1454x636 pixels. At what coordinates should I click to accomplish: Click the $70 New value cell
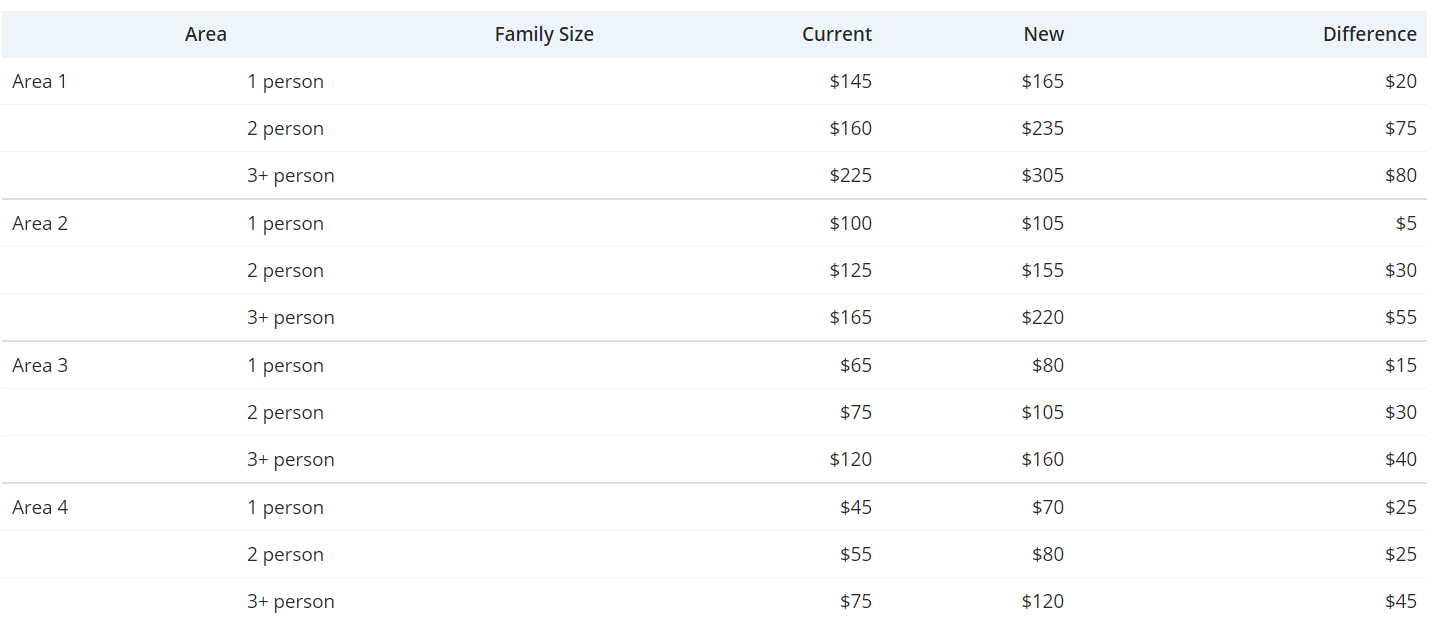1048,507
